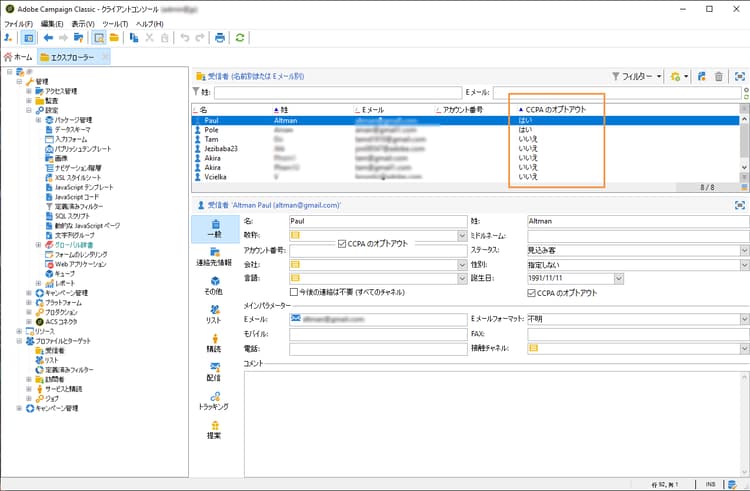Image resolution: width=750 pixels, height=491 pixels.
Task: Click the print icon in toolbar
Action: pyautogui.click(x=220, y=38)
